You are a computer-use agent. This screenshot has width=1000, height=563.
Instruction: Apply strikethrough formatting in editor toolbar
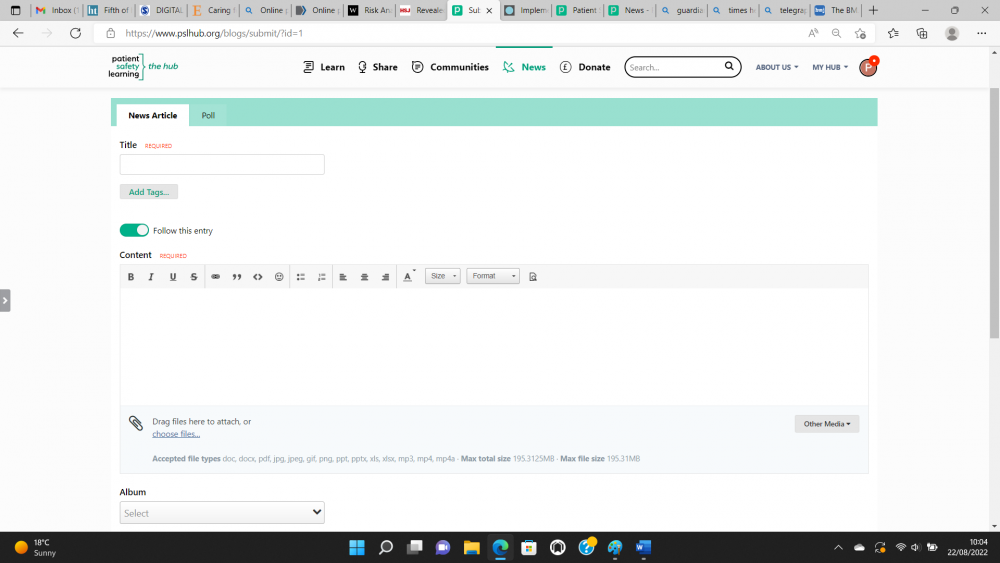click(x=194, y=277)
